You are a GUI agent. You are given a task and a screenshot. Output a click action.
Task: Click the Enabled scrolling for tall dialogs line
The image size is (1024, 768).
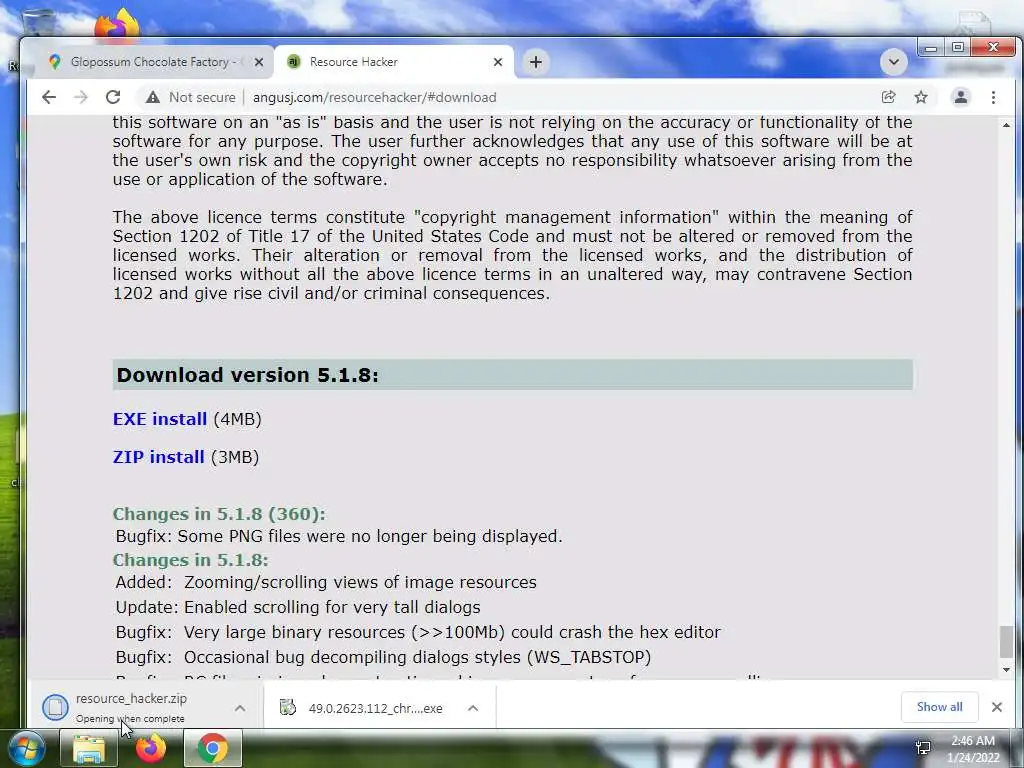click(x=298, y=607)
